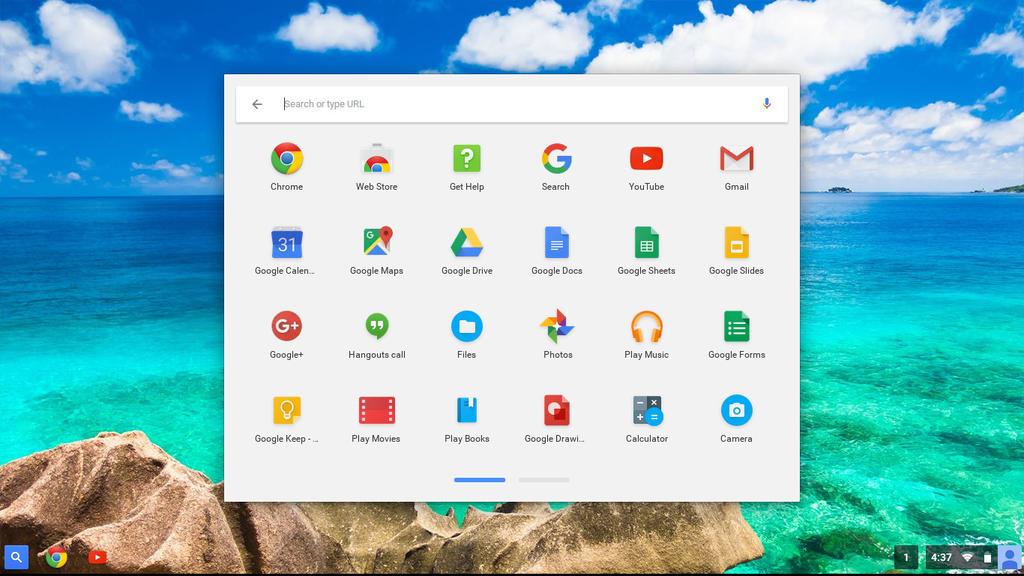Launch Google Drawings
Viewport: 1024px width, 576px height.
pyautogui.click(x=556, y=410)
